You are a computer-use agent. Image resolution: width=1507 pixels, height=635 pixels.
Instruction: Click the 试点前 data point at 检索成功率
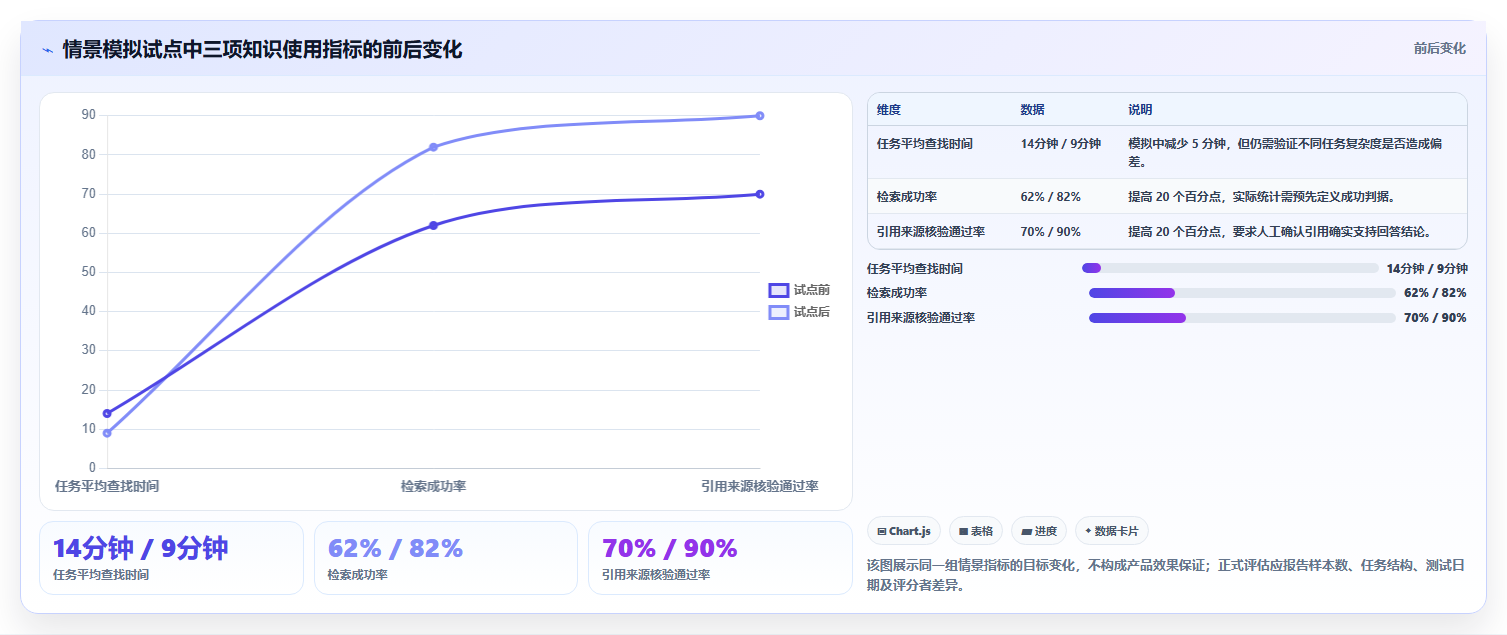pyautogui.click(x=433, y=225)
